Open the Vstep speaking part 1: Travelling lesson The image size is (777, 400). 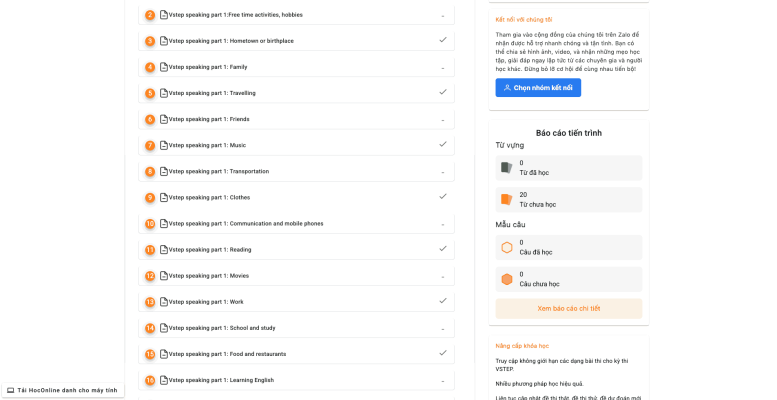(x=296, y=93)
